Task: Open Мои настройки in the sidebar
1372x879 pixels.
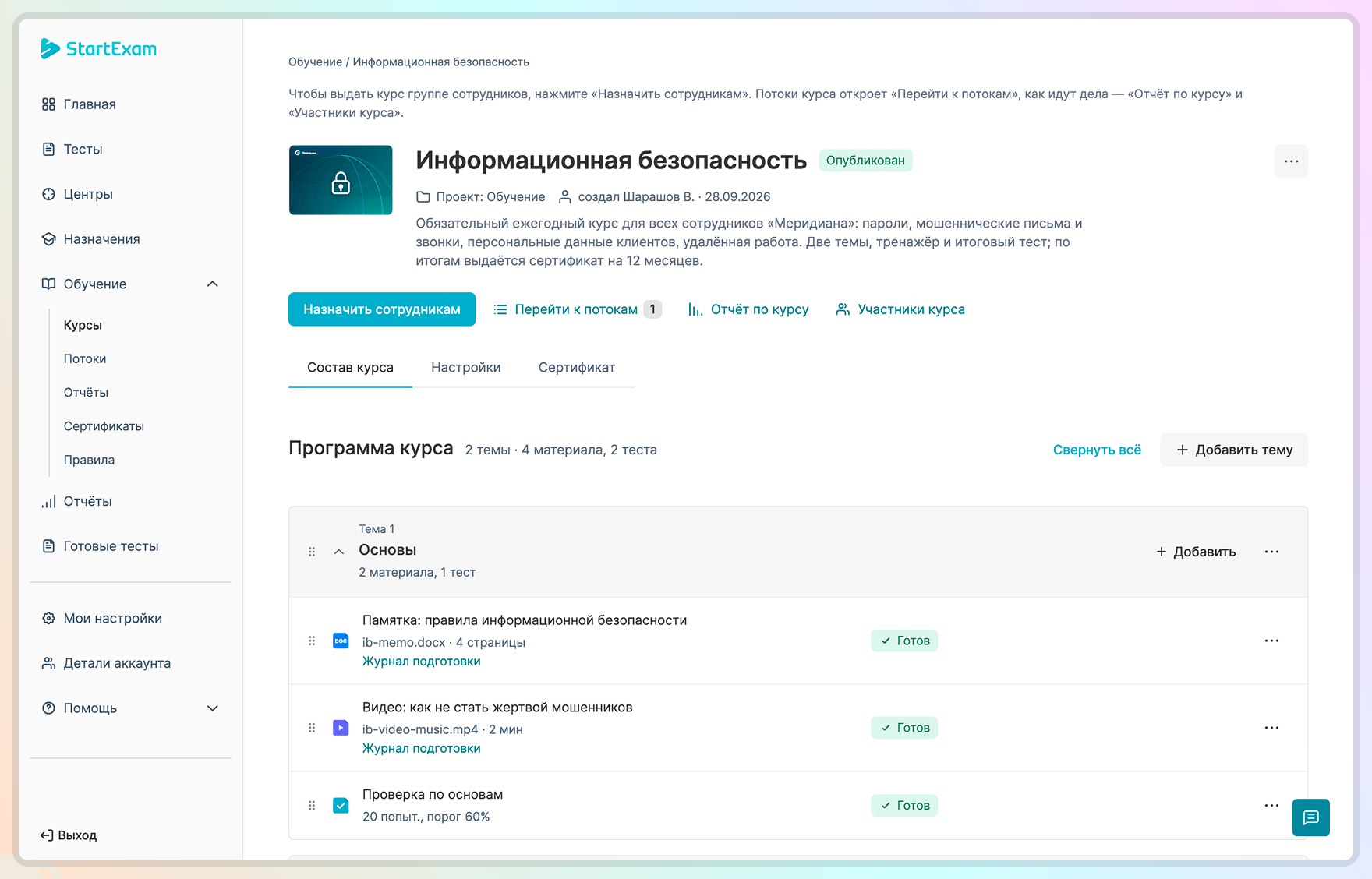Action: [x=102, y=619]
